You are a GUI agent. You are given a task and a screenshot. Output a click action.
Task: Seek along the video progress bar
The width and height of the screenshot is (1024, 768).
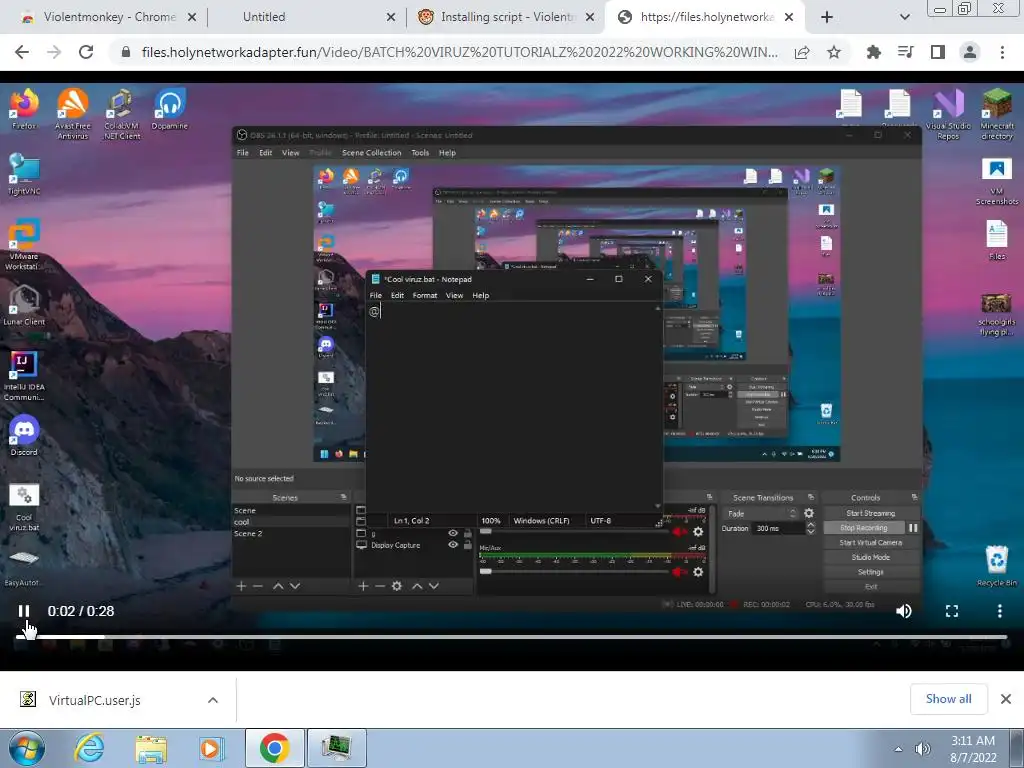pyautogui.click(x=511, y=637)
